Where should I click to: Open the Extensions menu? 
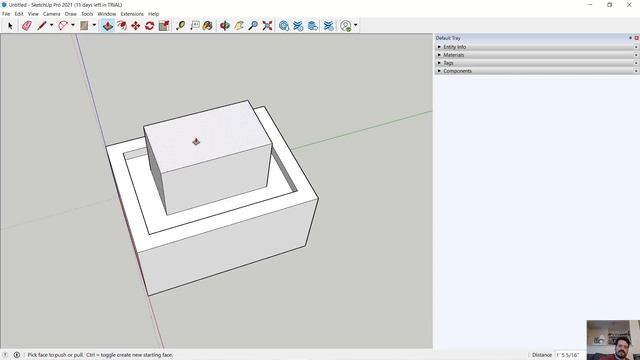pyautogui.click(x=132, y=14)
